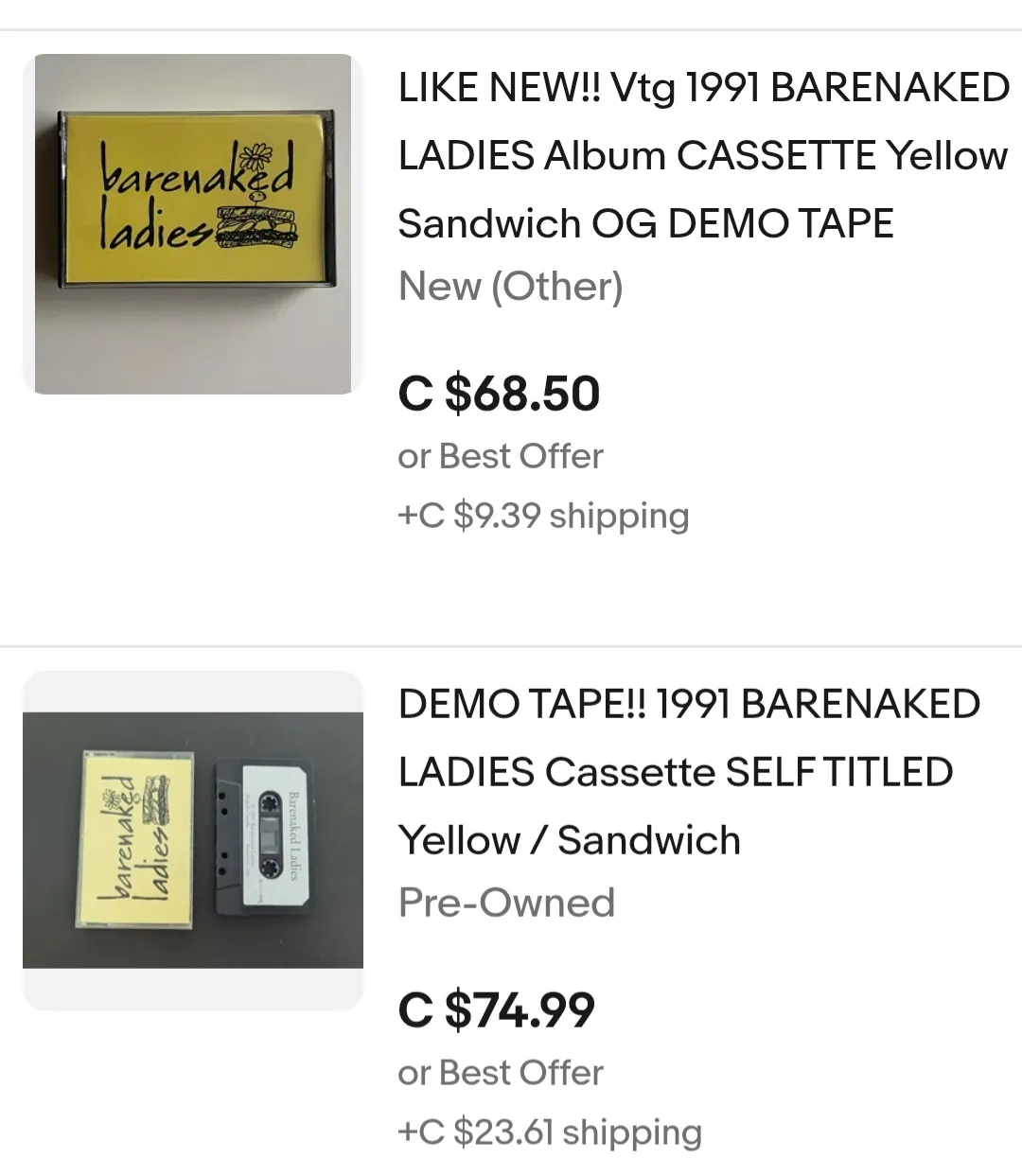Click the C $68.50 price text

coord(499,394)
